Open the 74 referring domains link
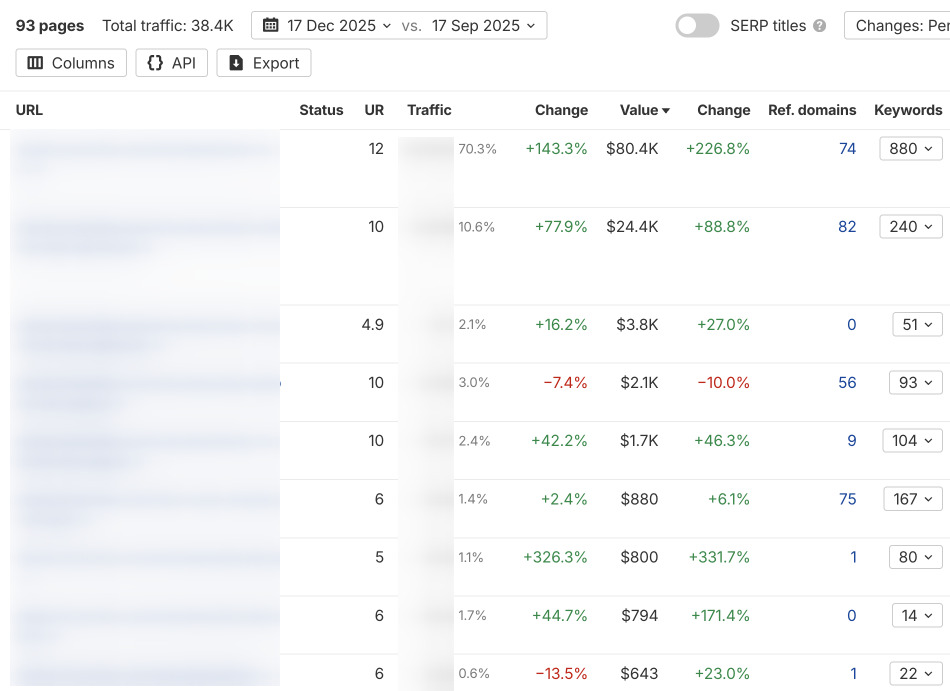950x691 pixels. point(847,149)
